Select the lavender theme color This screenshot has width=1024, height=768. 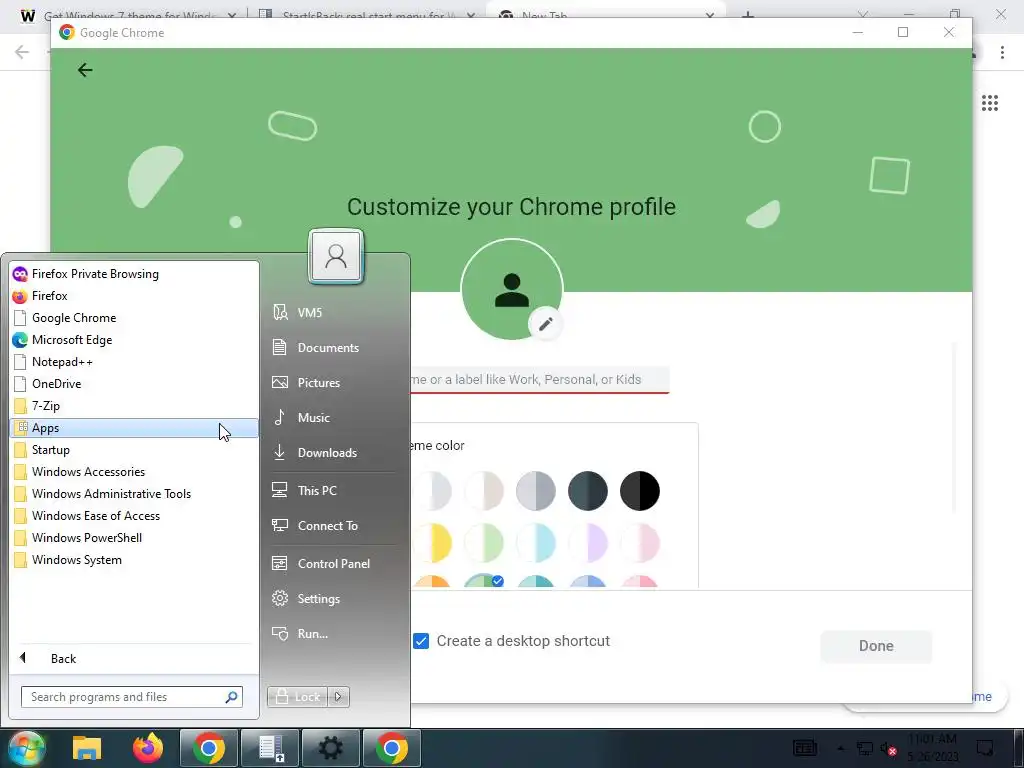coord(588,543)
